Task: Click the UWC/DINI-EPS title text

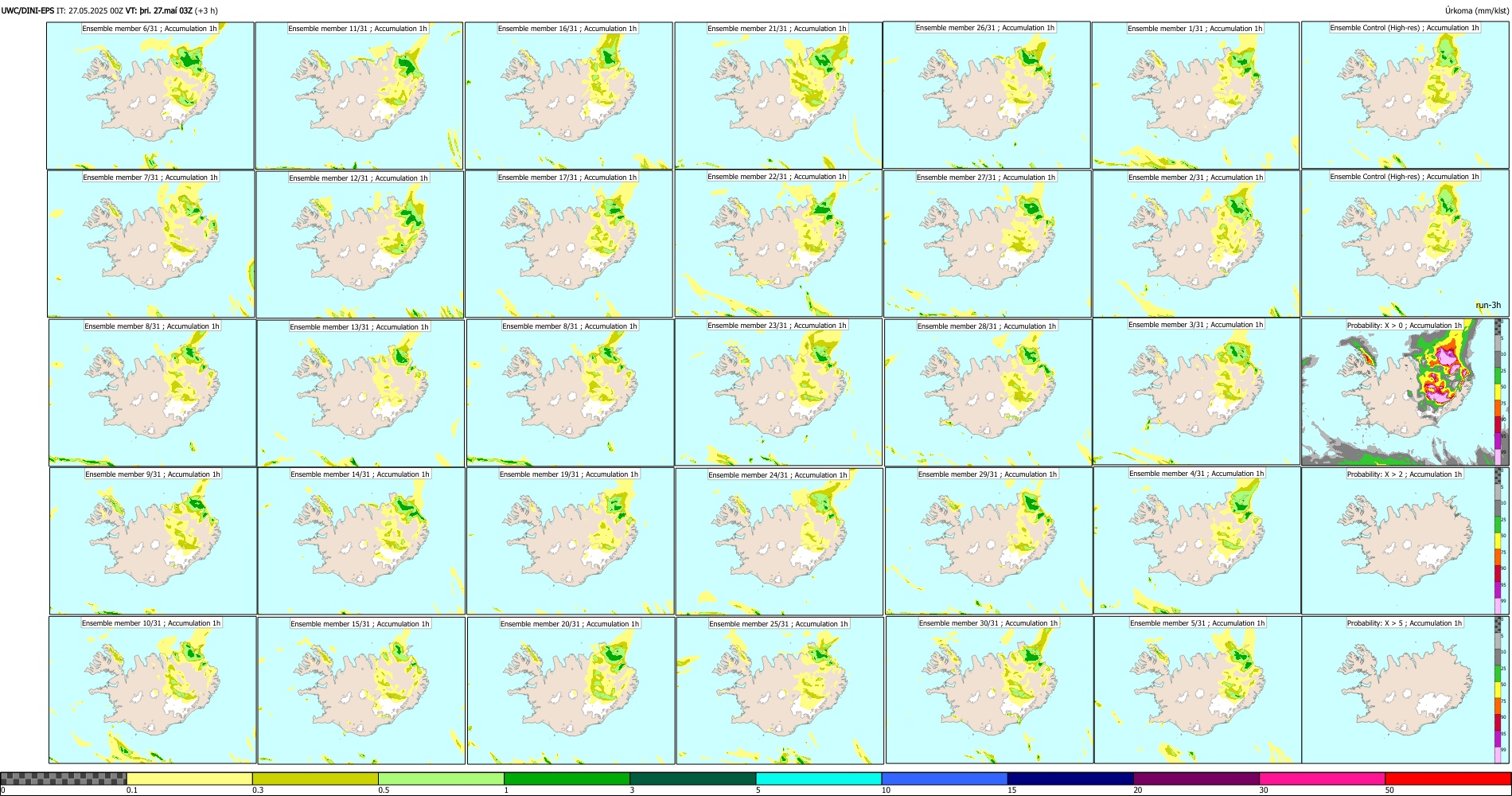Action: 28,11
